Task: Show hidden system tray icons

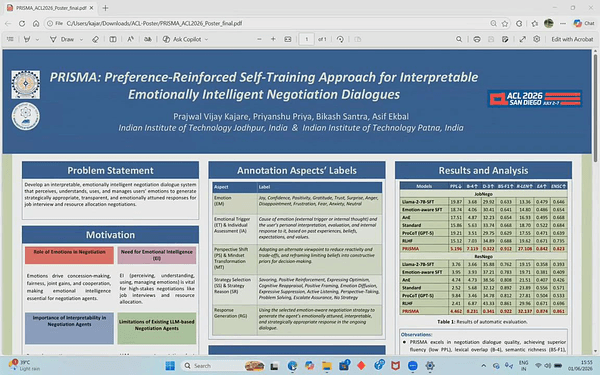Action: pyautogui.click(x=483, y=366)
